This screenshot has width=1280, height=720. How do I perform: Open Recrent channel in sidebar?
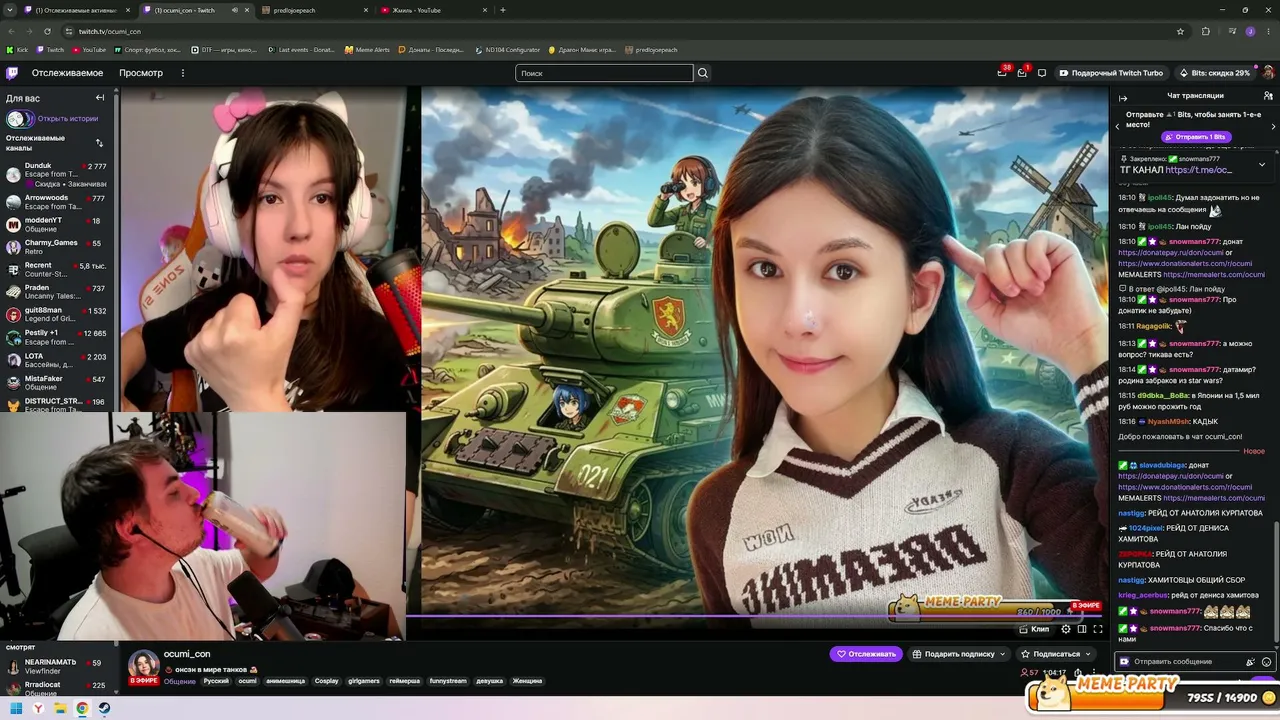[57, 270]
